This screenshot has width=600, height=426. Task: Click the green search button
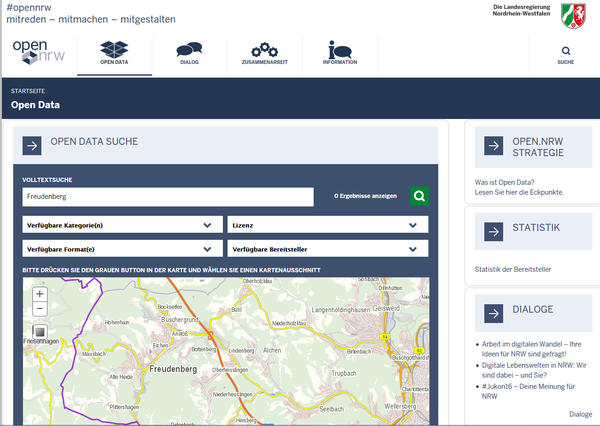pos(419,196)
